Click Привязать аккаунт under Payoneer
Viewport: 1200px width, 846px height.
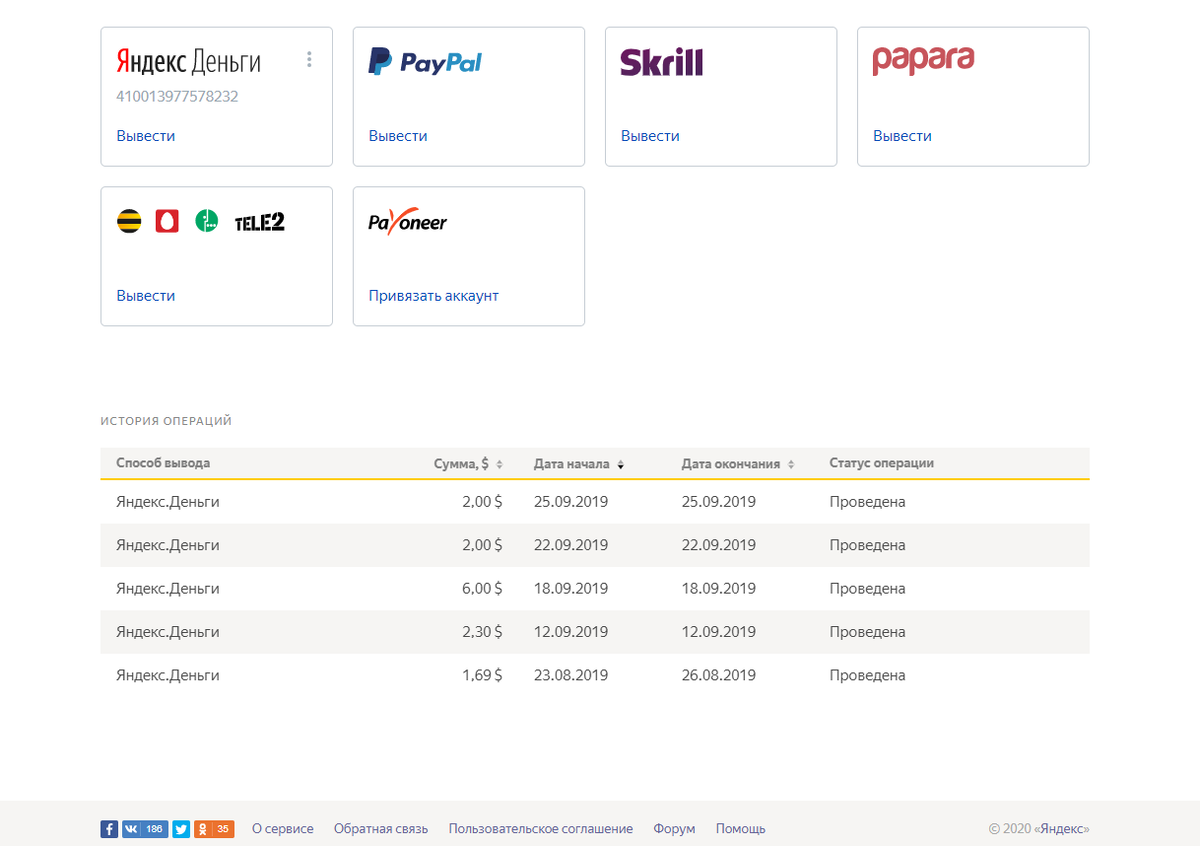433,296
